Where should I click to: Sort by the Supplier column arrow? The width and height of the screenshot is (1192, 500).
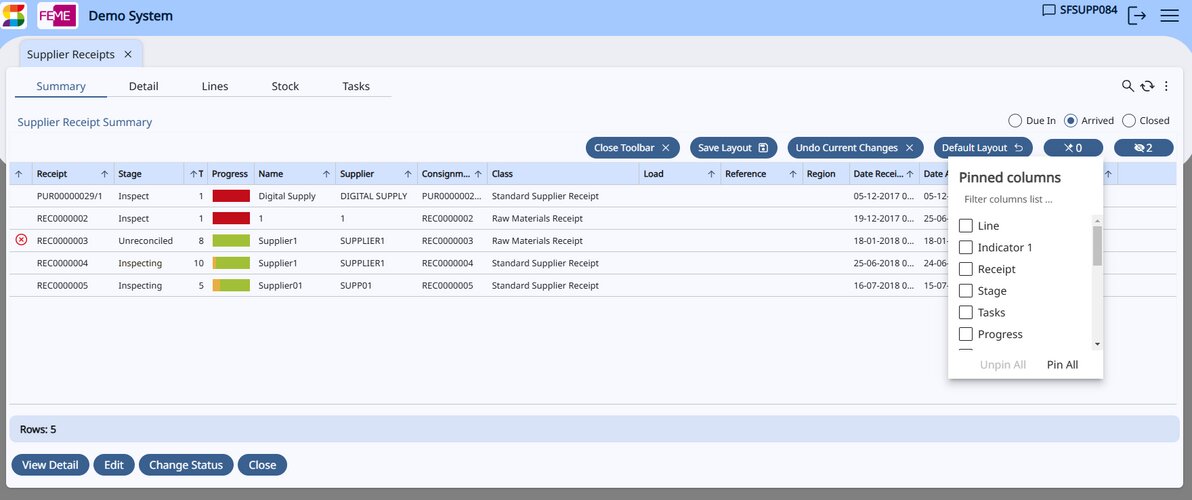[407, 174]
